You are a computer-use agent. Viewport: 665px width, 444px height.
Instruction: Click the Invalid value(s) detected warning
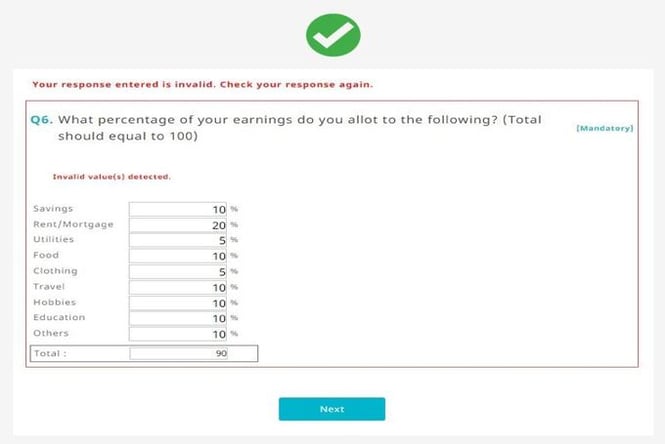[x=112, y=176]
